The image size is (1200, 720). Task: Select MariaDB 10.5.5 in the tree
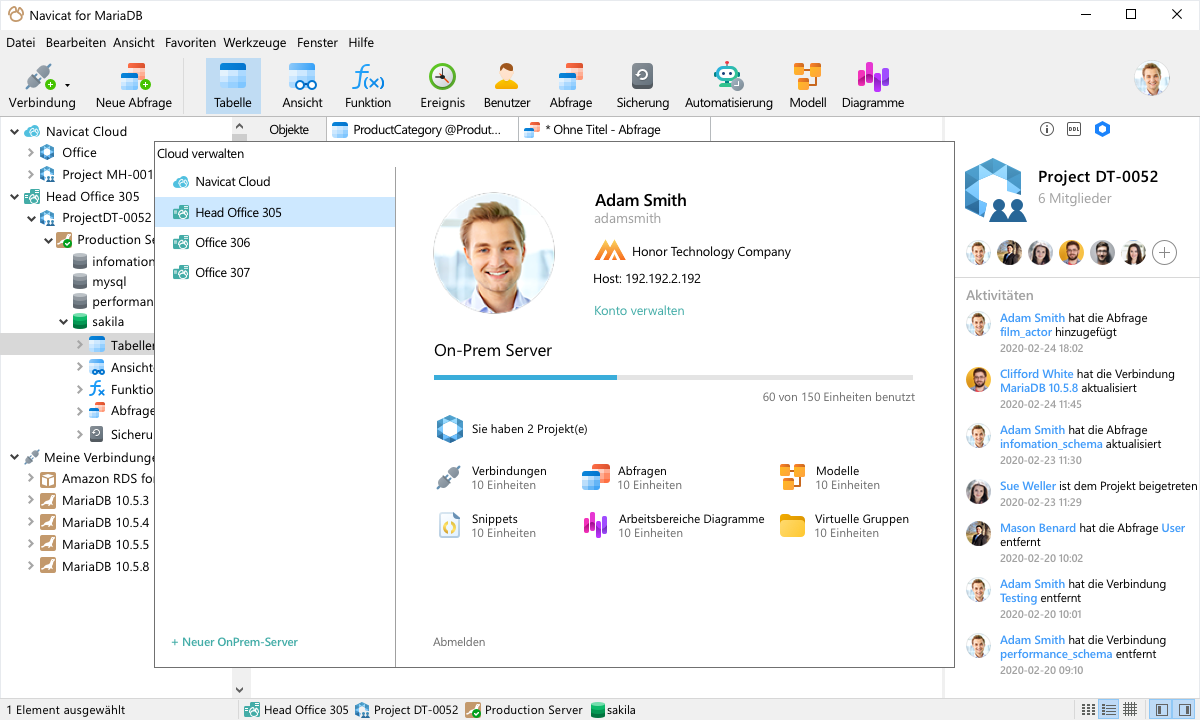click(95, 545)
